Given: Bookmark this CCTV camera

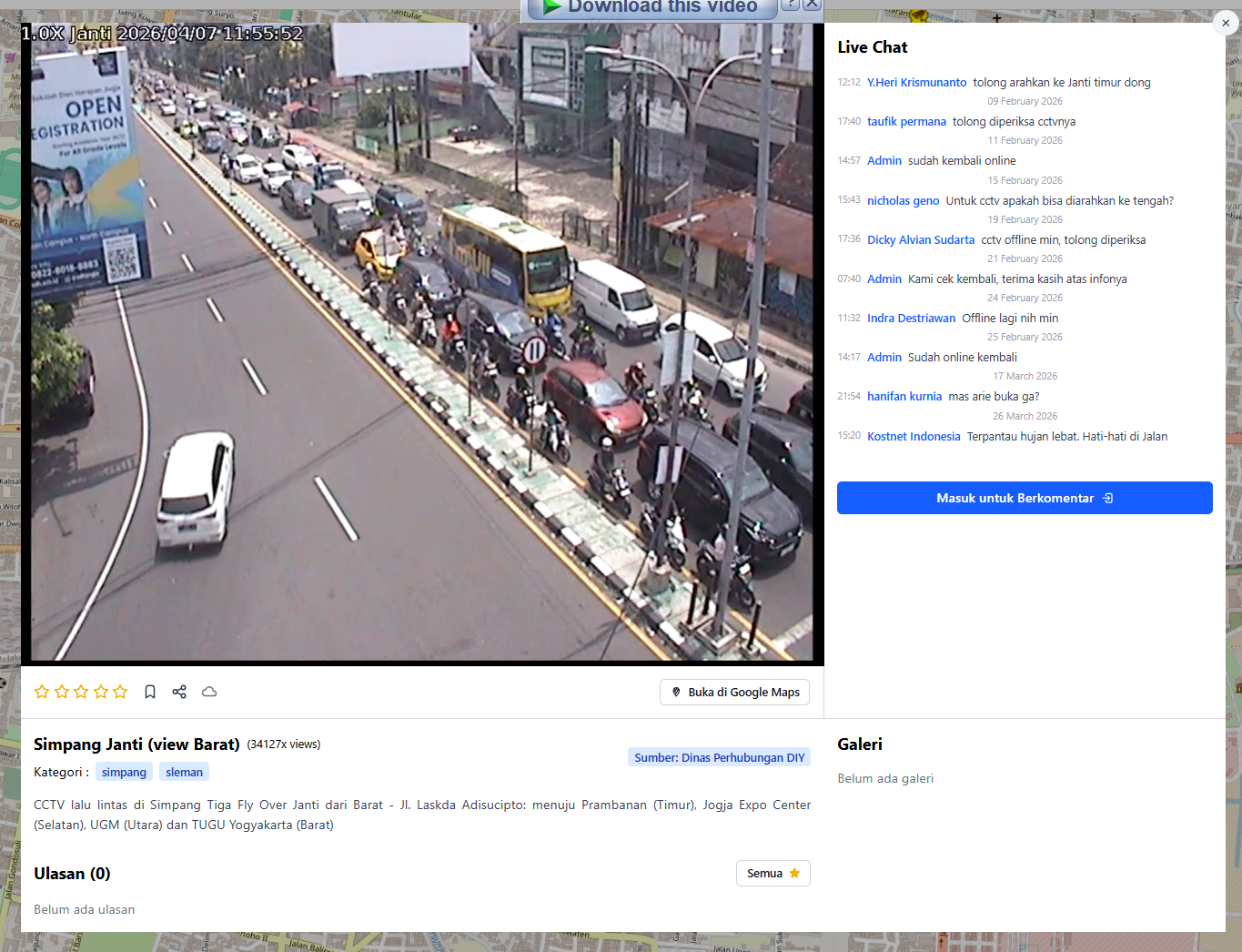Looking at the screenshot, I should point(150,692).
